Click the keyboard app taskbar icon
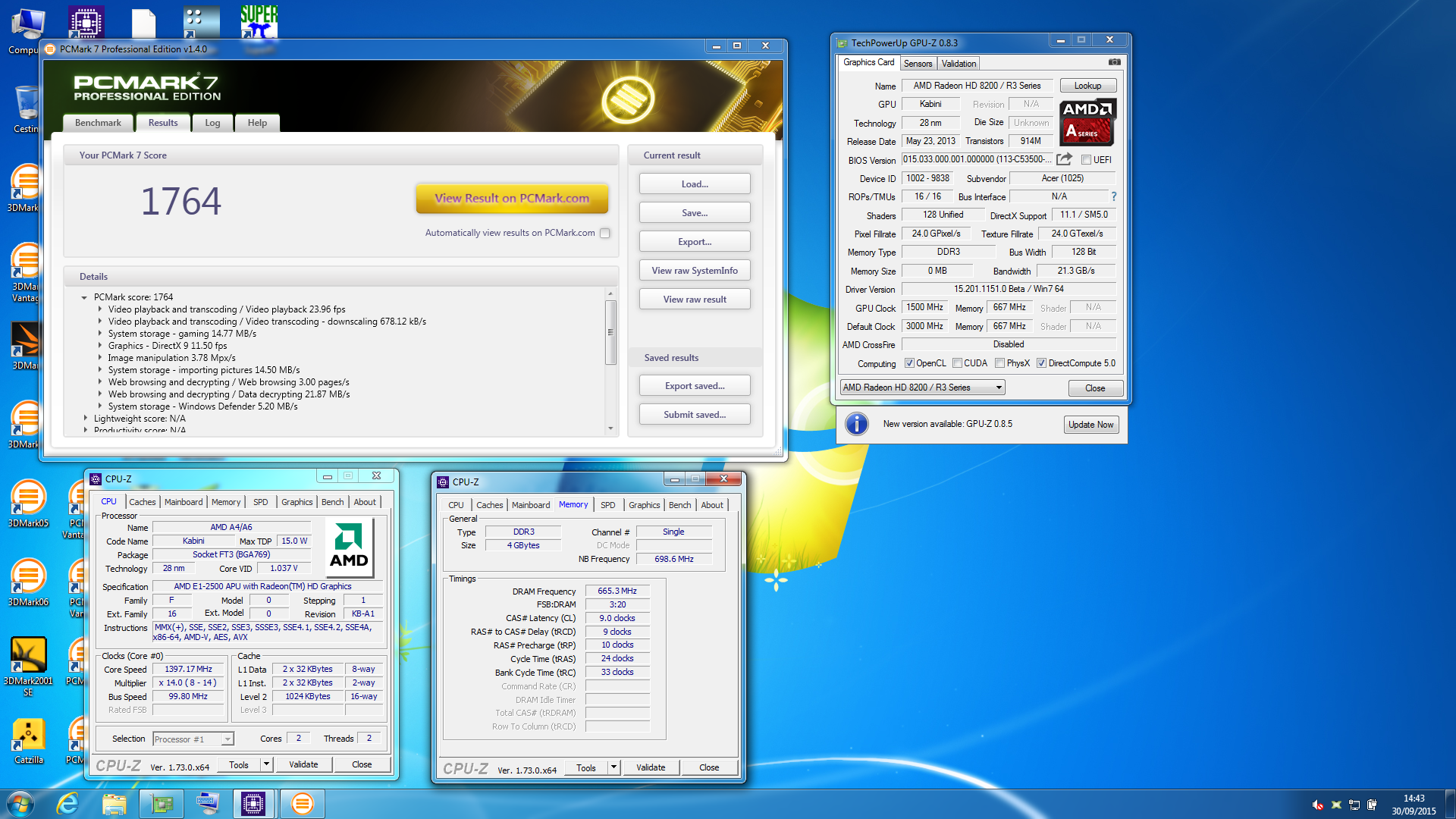The height and width of the screenshot is (819, 1456). [207, 803]
